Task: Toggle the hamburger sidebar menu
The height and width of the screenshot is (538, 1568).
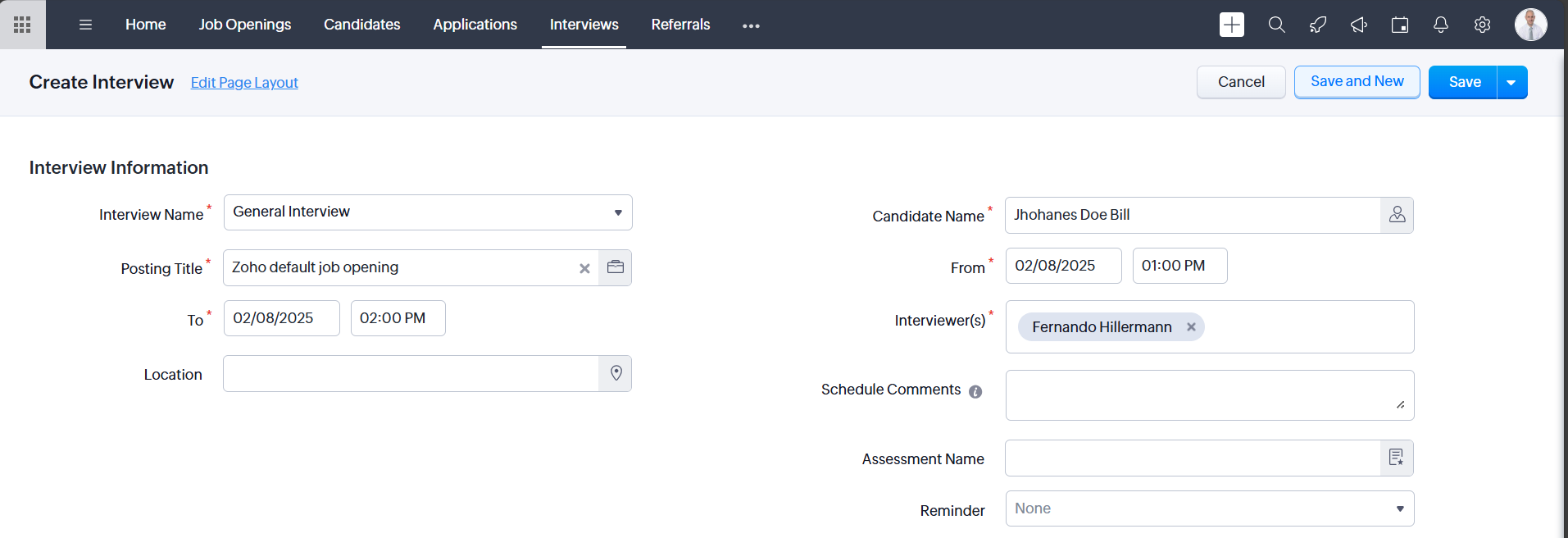Action: pyautogui.click(x=85, y=25)
